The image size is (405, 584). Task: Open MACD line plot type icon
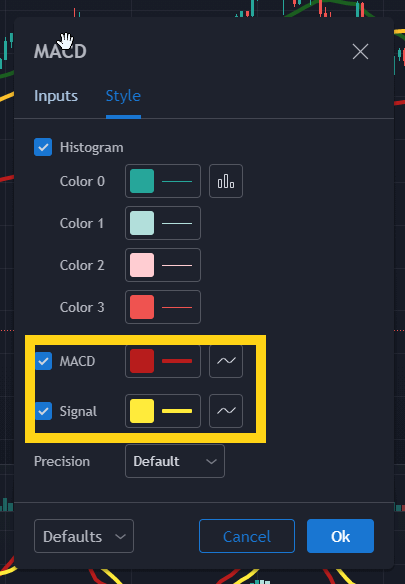coord(226,361)
